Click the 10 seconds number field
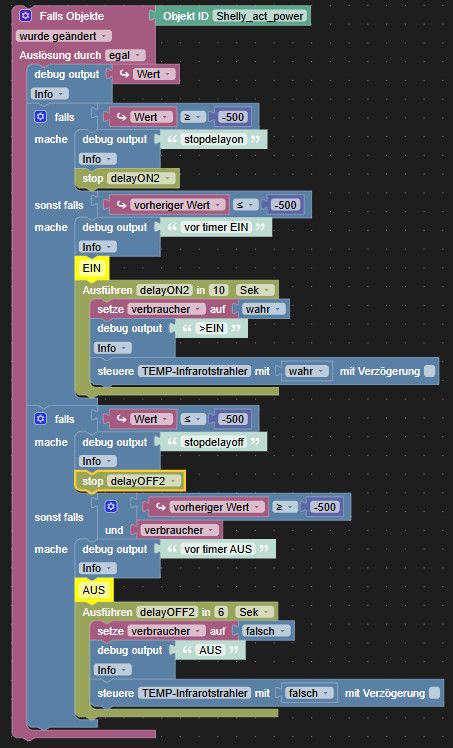Viewport: 453px width, 748px height. tap(219, 290)
